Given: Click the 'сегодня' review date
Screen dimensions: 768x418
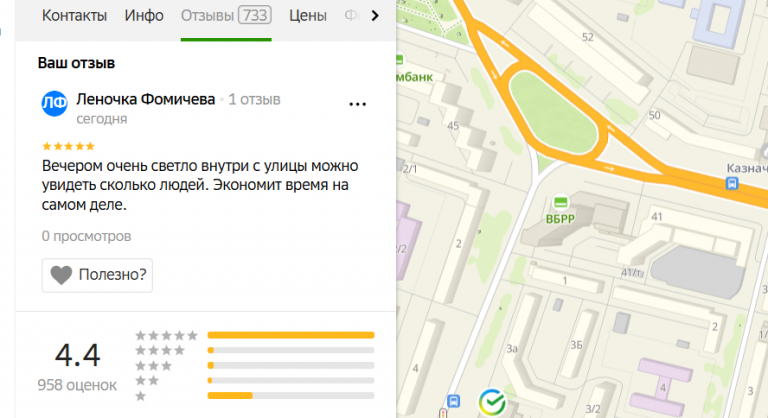Looking at the screenshot, I should point(101,119).
